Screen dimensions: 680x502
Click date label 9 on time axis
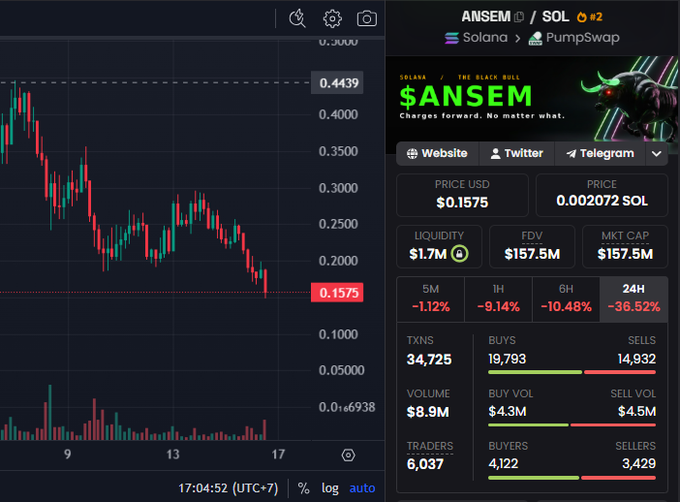tap(67, 454)
